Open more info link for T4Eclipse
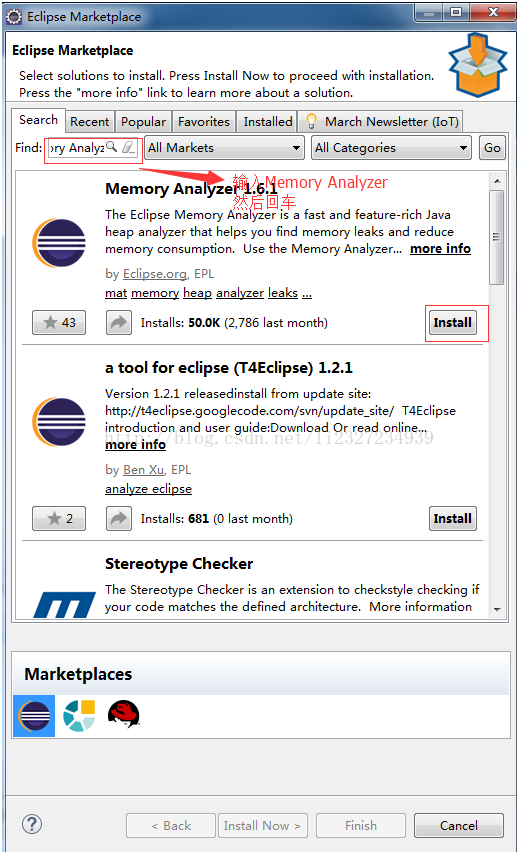 pos(135,444)
